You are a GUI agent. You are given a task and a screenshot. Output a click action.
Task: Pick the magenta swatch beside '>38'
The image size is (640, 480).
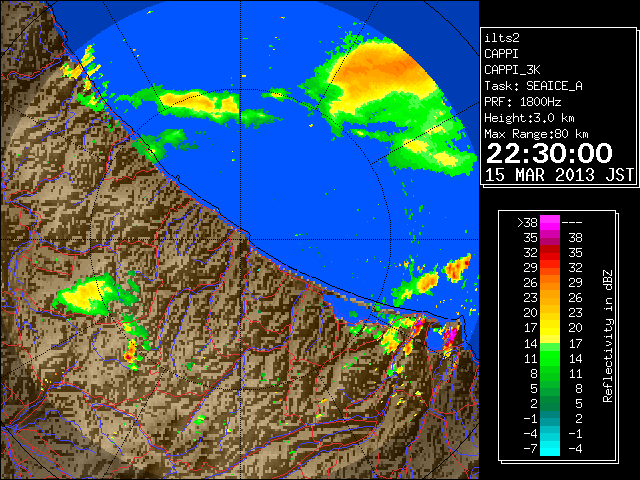tap(550, 222)
